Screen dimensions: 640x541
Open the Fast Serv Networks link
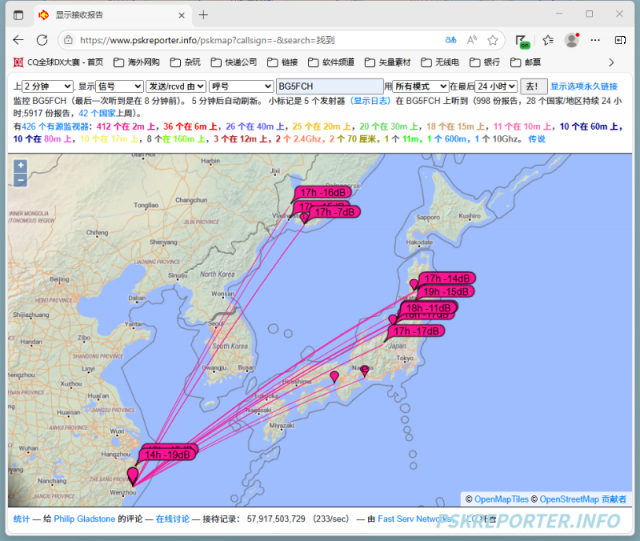414,519
